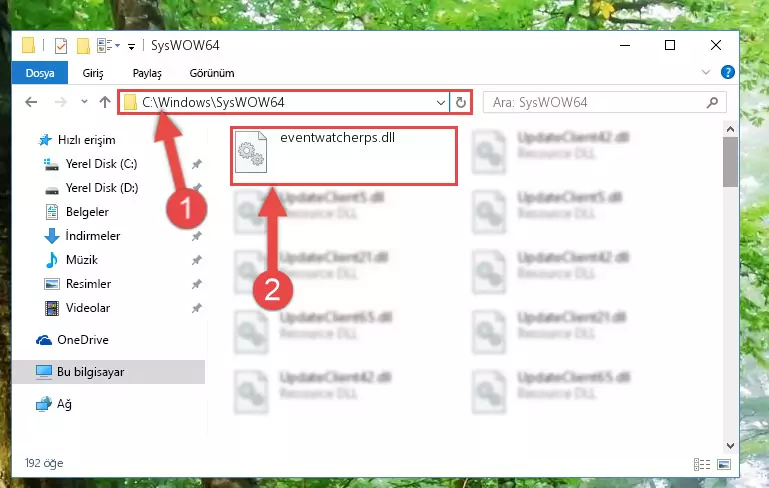Click the Properties checkmark icon in title bar
Viewport: 769px width, 488px height.
[61, 46]
